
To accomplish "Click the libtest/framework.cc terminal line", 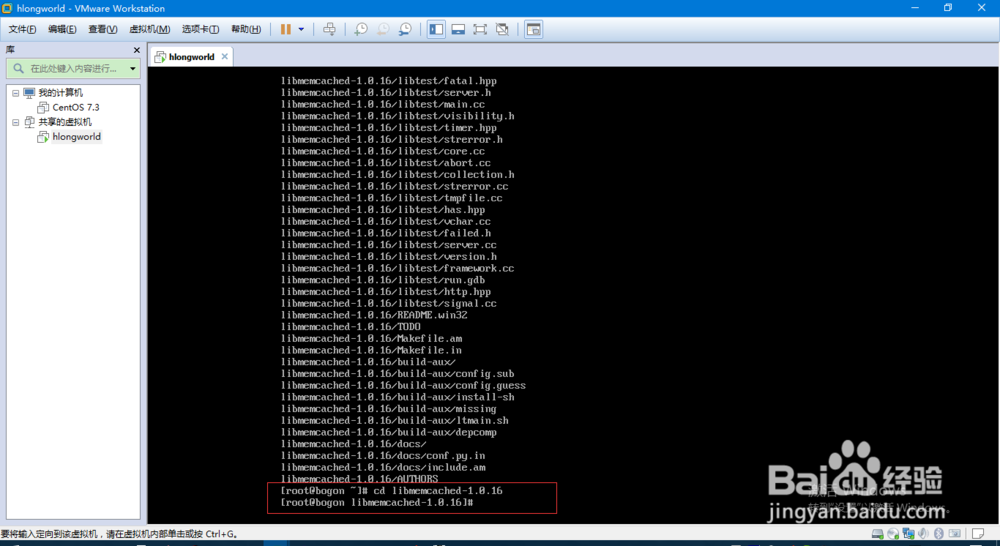I will (397, 269).
